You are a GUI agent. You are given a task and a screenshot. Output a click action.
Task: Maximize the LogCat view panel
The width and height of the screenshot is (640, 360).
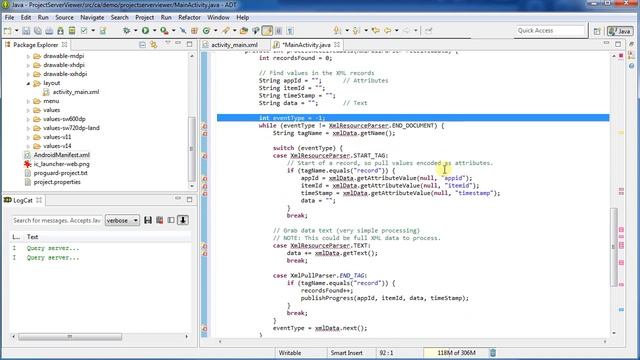point(189,199)
